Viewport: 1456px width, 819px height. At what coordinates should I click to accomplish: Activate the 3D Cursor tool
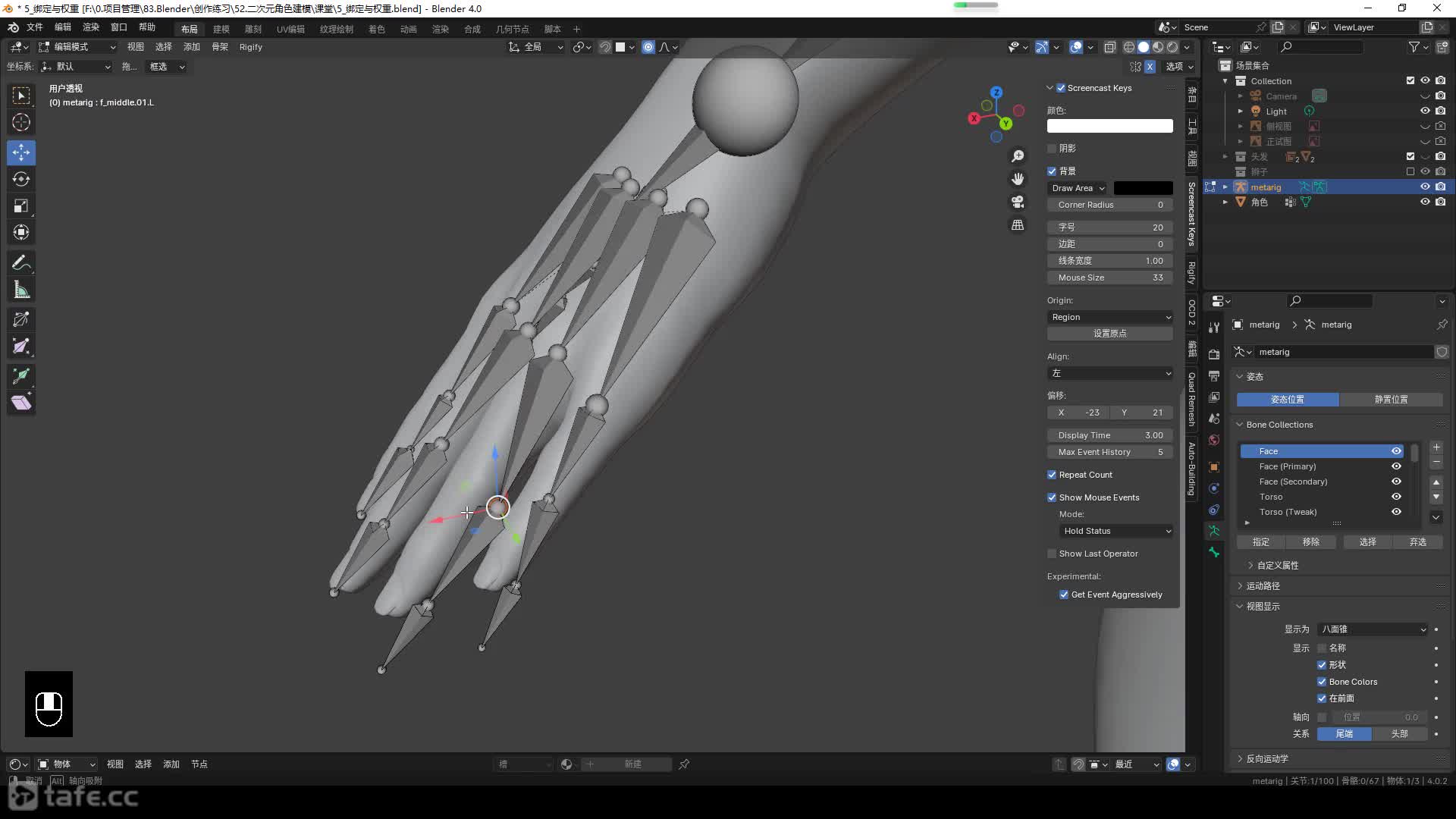pos(21,123)
